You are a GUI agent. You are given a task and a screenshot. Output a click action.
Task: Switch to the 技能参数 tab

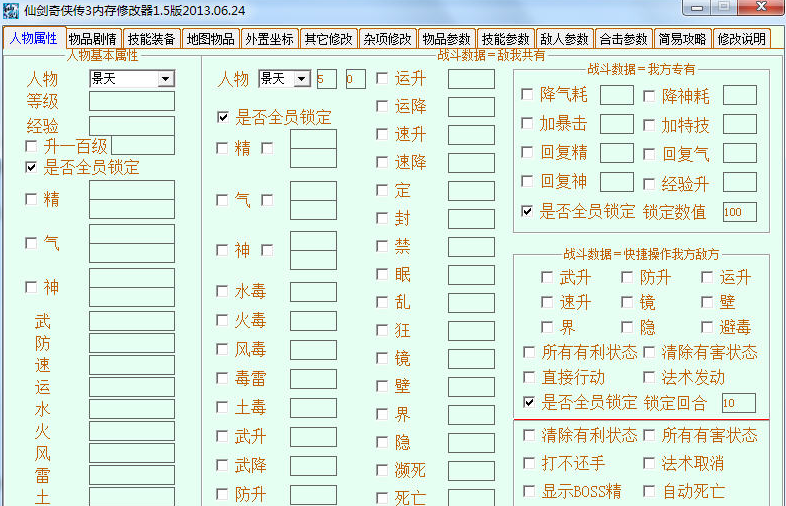click(x=505, y=39)
